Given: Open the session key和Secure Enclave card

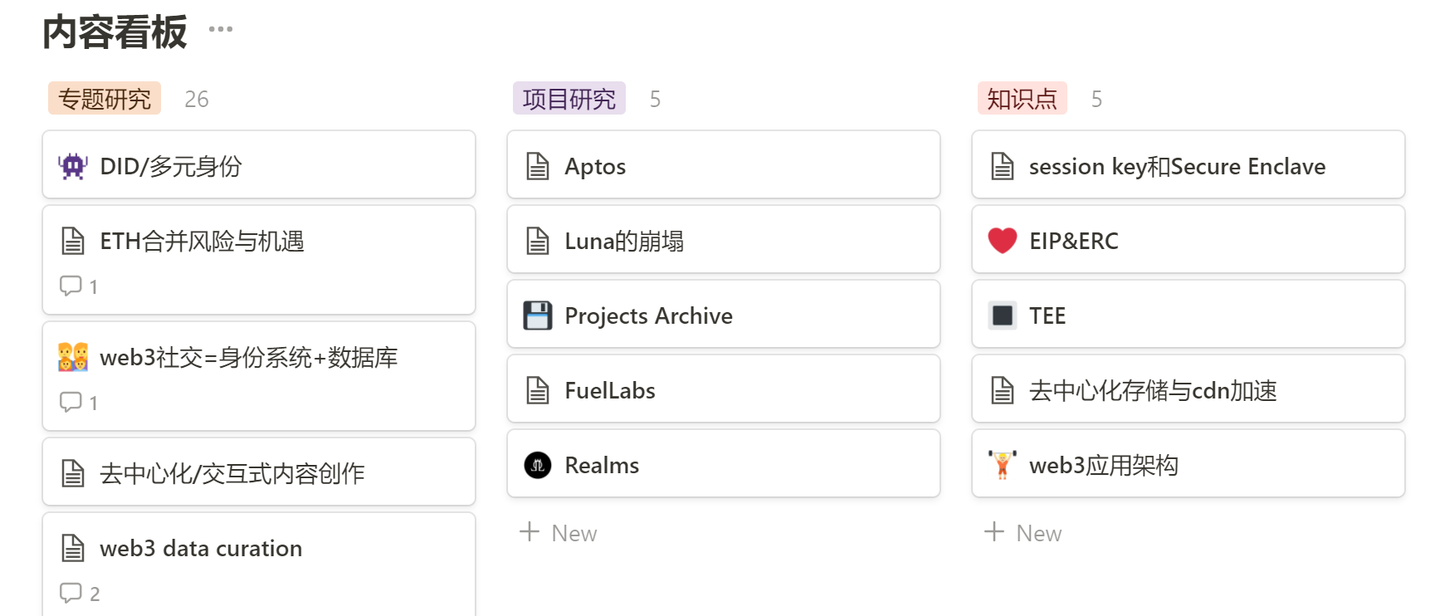Looking at the screenshot, I should 1177,166.
